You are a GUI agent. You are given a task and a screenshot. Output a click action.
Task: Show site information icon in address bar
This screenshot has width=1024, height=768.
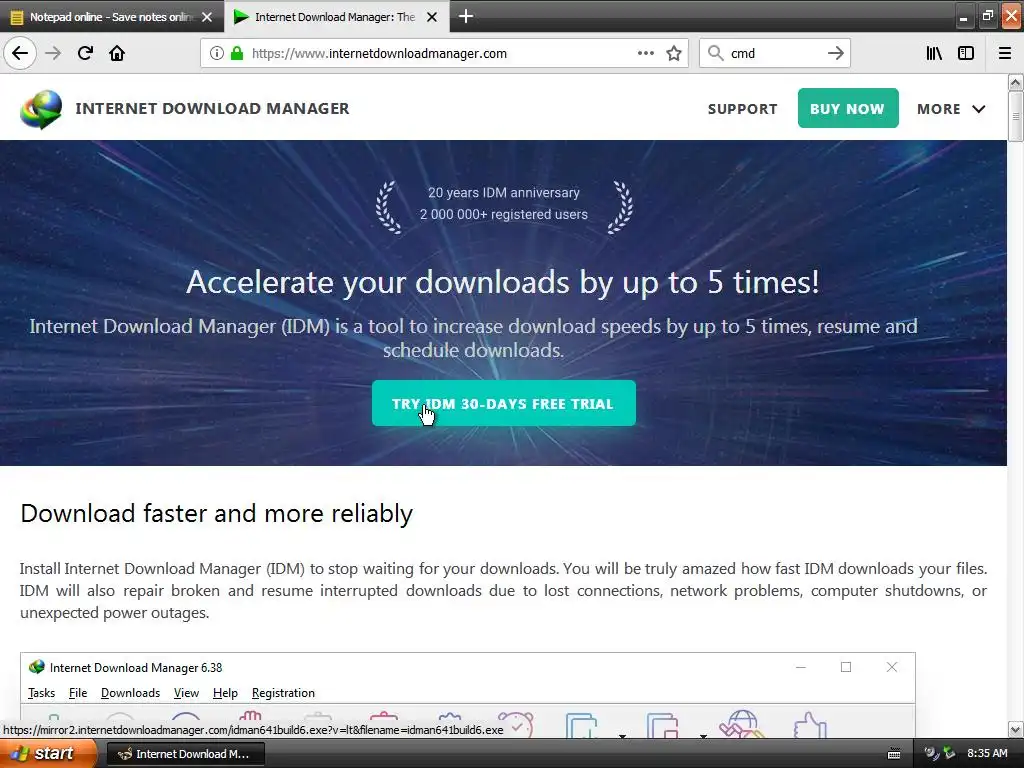pos(217,54)
